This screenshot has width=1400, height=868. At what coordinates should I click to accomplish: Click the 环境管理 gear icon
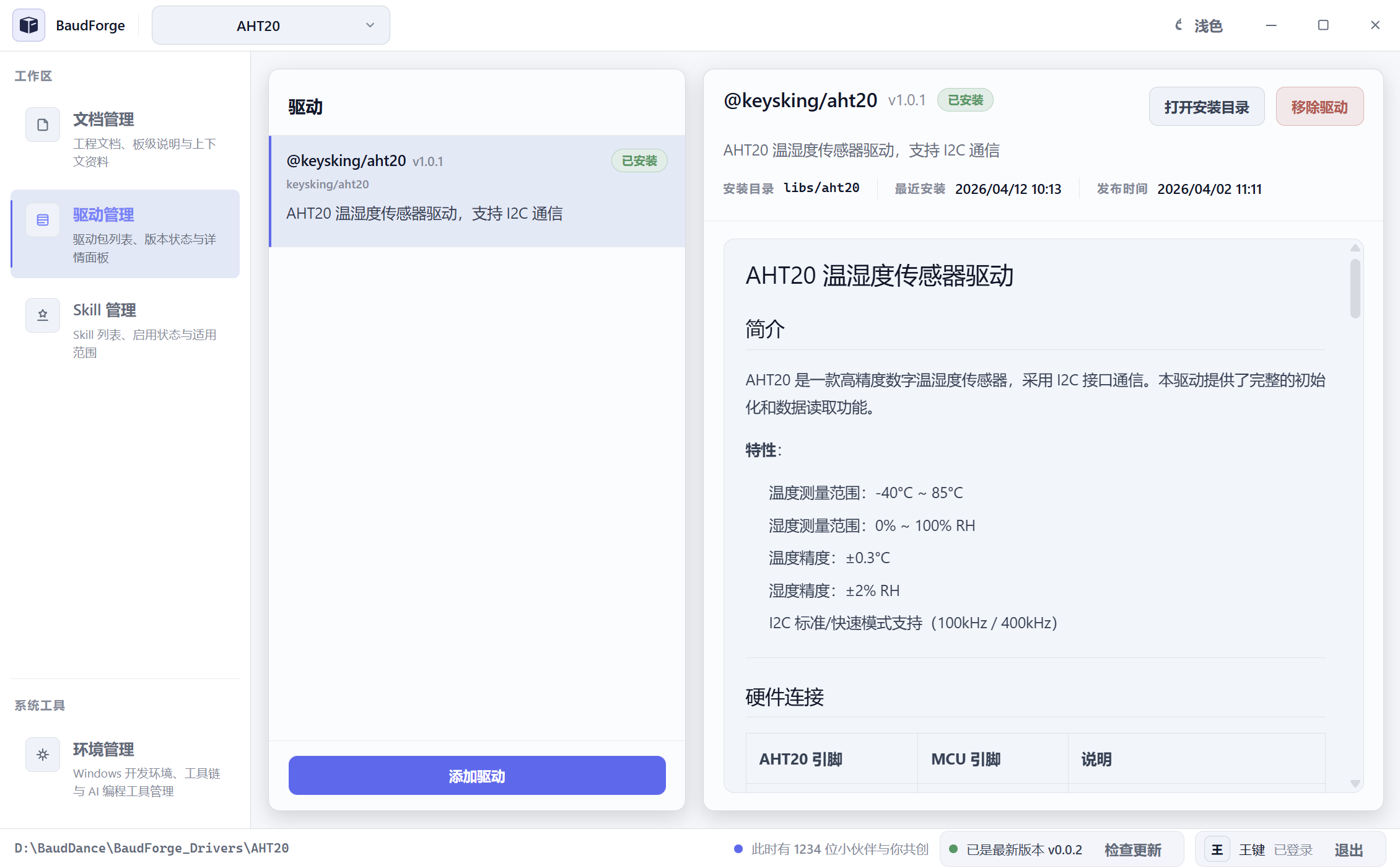[43, 755]
